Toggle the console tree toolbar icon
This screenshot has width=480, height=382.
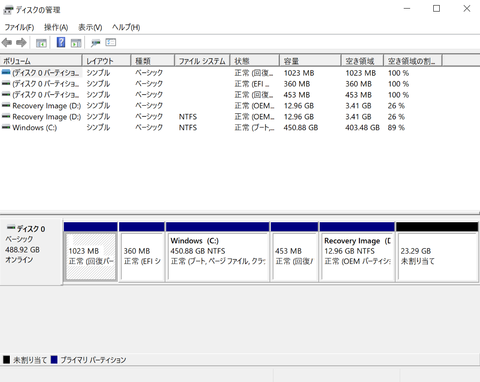(x=41, y=43)
